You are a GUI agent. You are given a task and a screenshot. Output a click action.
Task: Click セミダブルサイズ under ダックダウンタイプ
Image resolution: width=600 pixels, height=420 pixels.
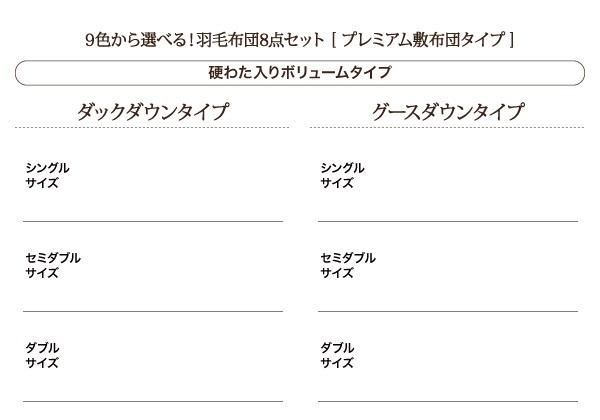[52, 265]
